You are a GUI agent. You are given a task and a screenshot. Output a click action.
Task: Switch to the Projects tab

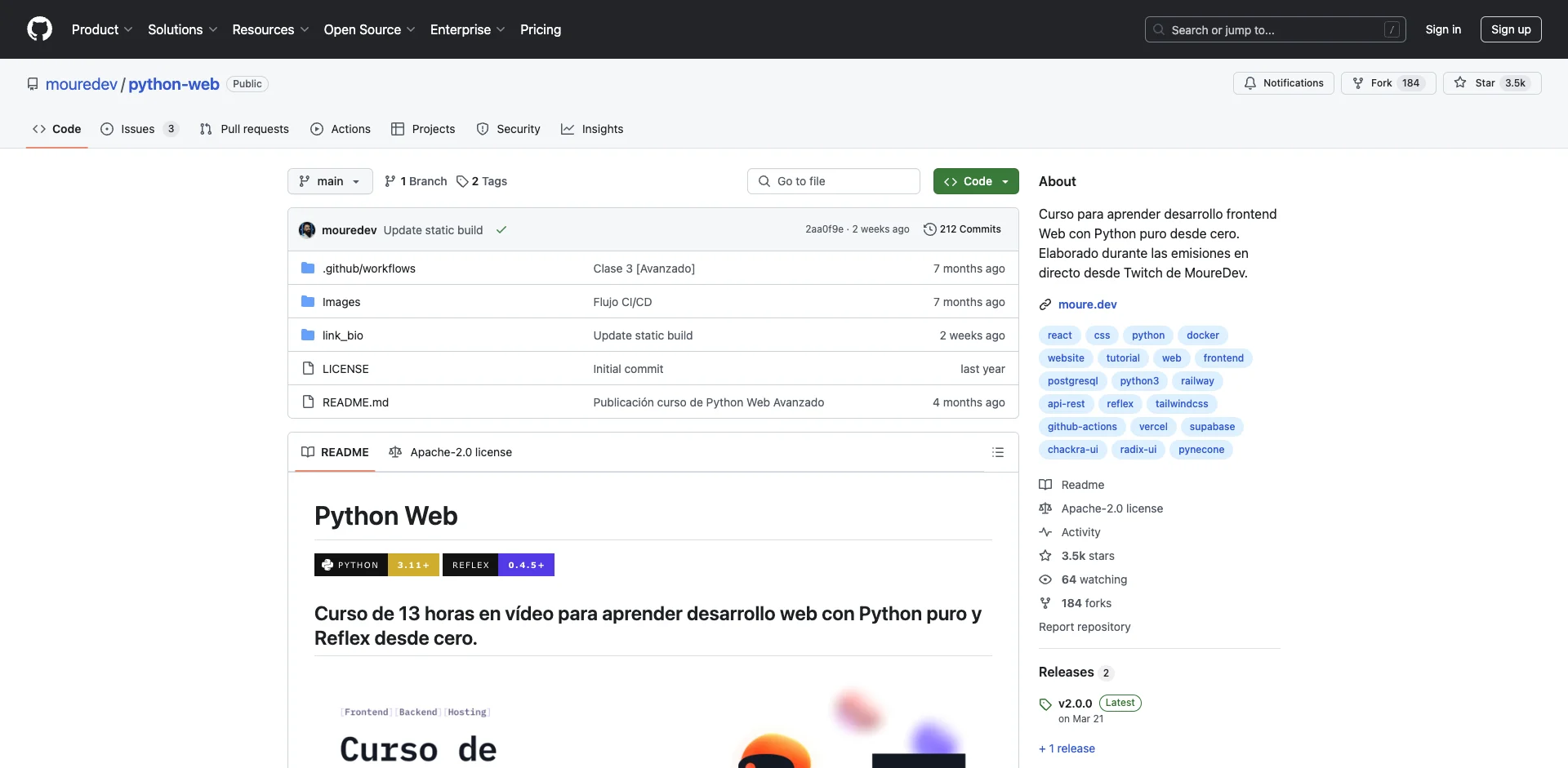[x=423, y=129]
